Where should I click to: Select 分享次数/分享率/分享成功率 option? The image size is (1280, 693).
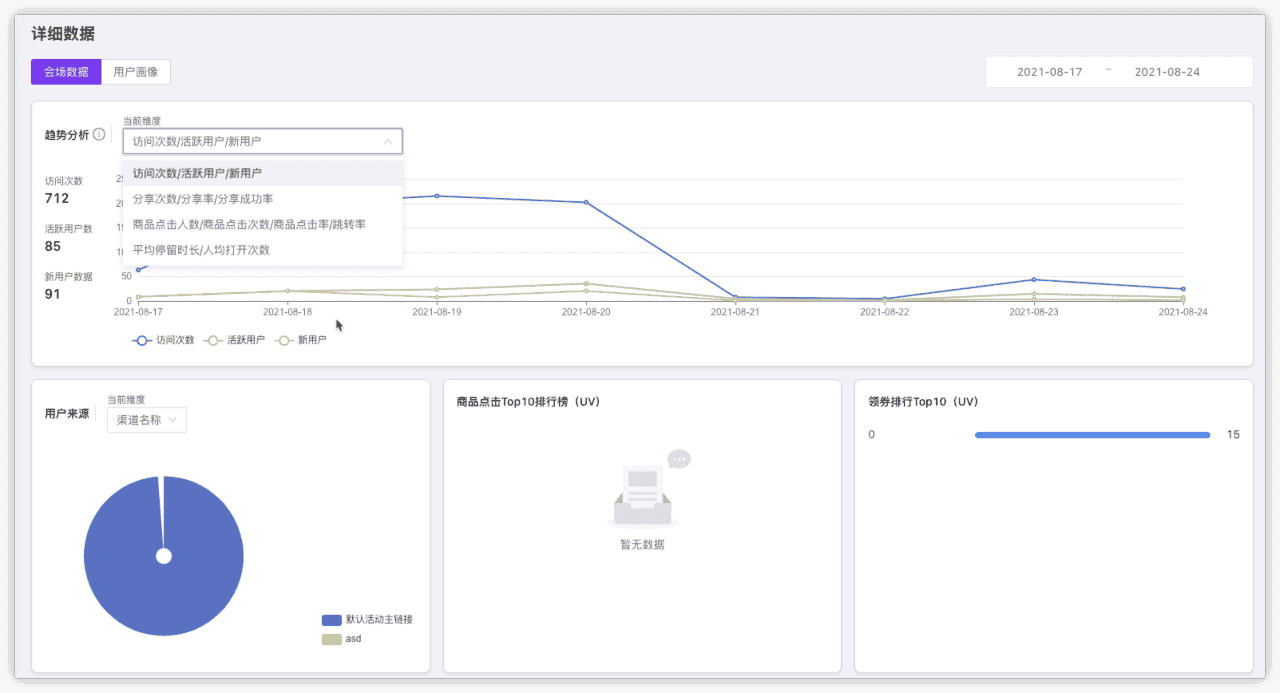pyautogui.click(x=262, y=199)
